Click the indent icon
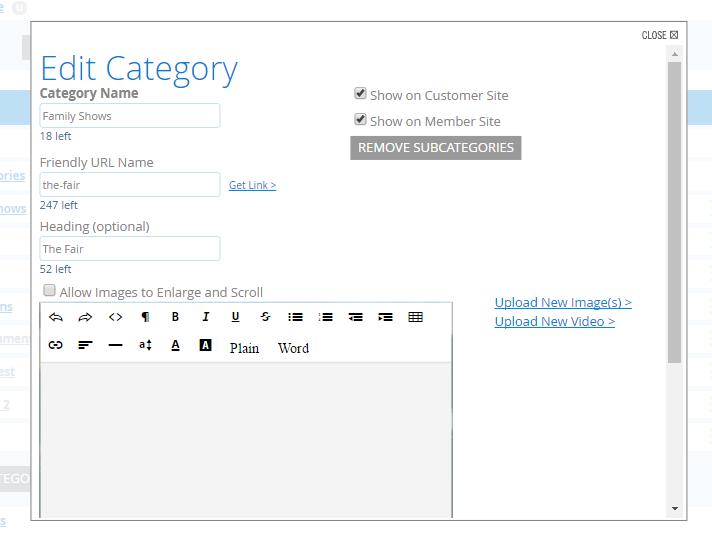This screenshot has height=535, width=712. point(385,317)
